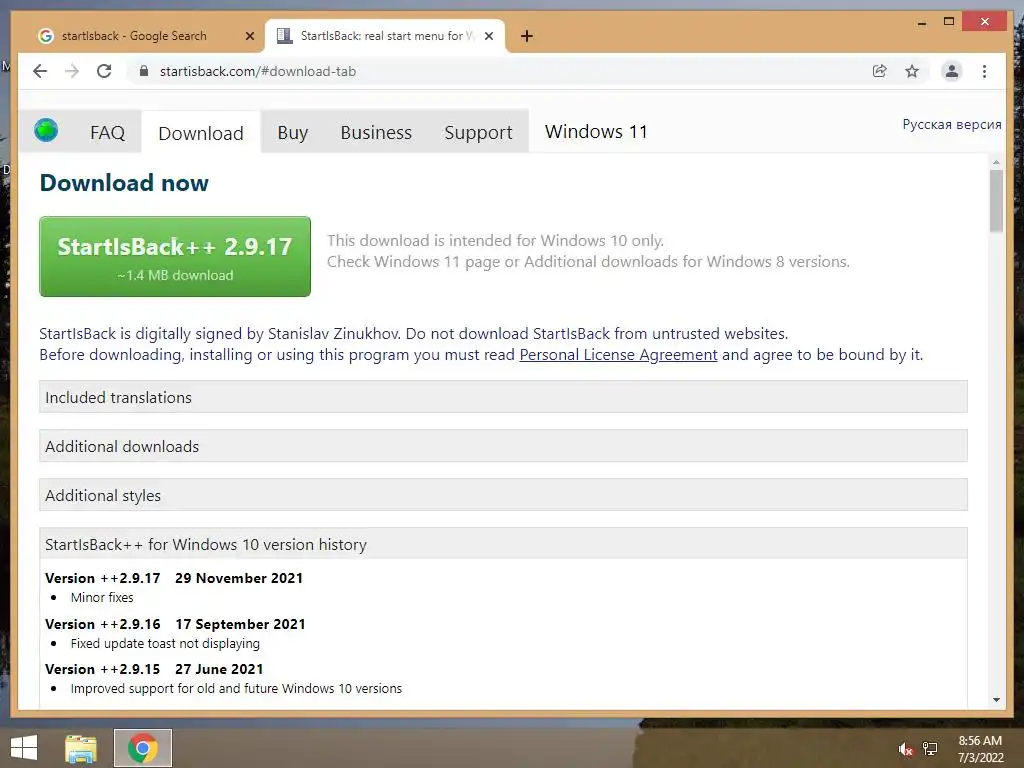Go back using the browser back arrow
The height and width of the screenshot is (768, 1024).
[x=40, y=71]
